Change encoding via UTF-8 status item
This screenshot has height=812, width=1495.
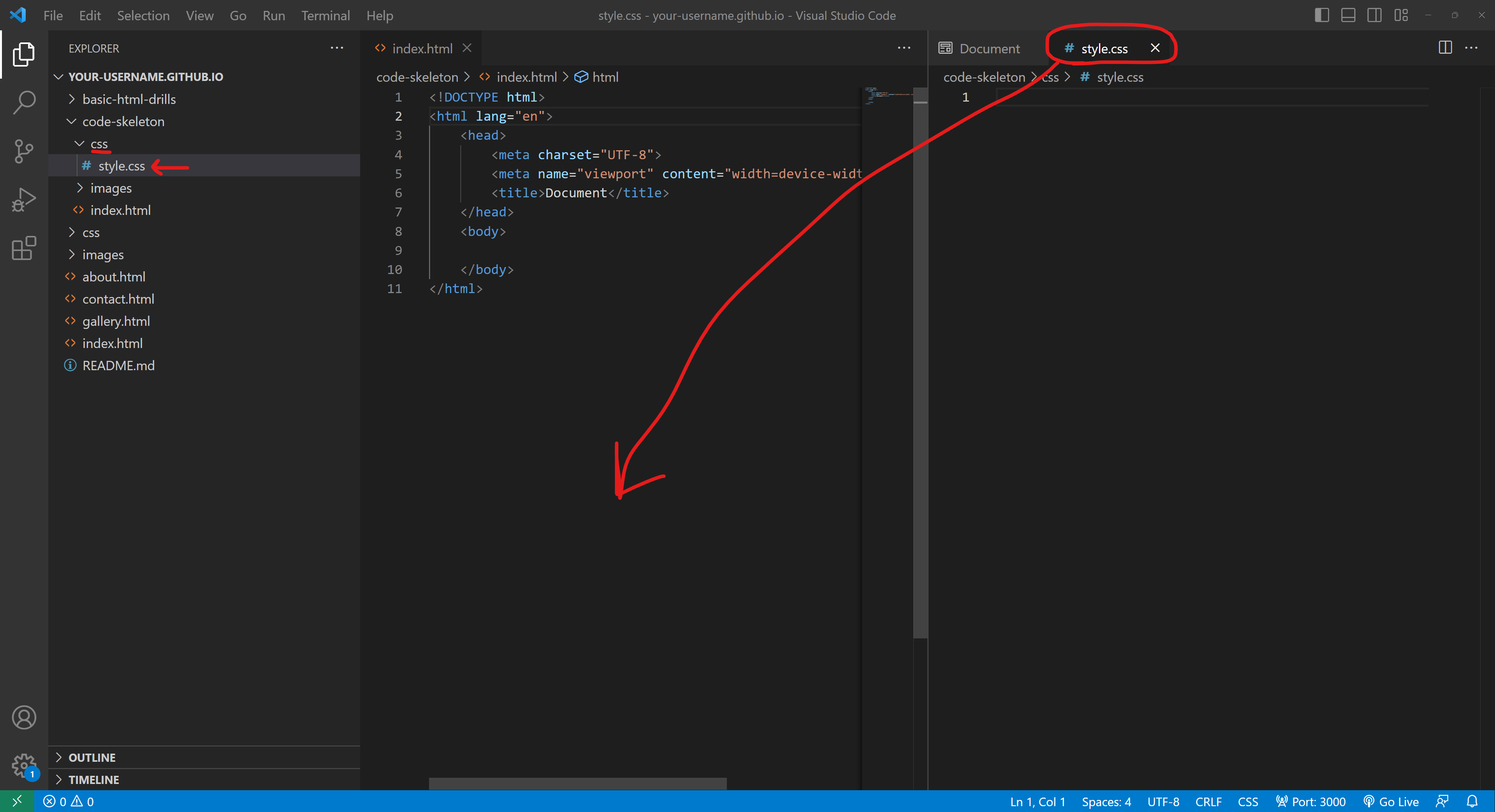pyautogui.click(x=1163, y=801)
